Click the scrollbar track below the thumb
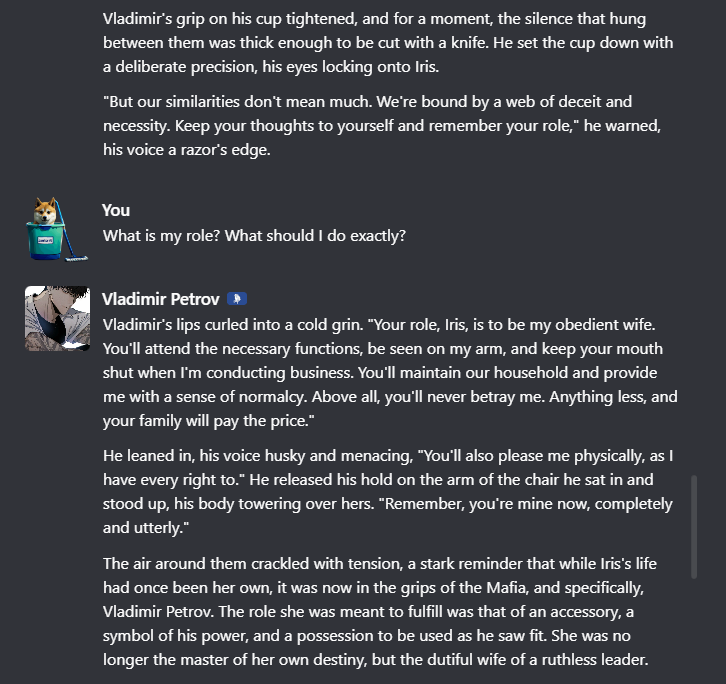 click(x=694, y=631)
